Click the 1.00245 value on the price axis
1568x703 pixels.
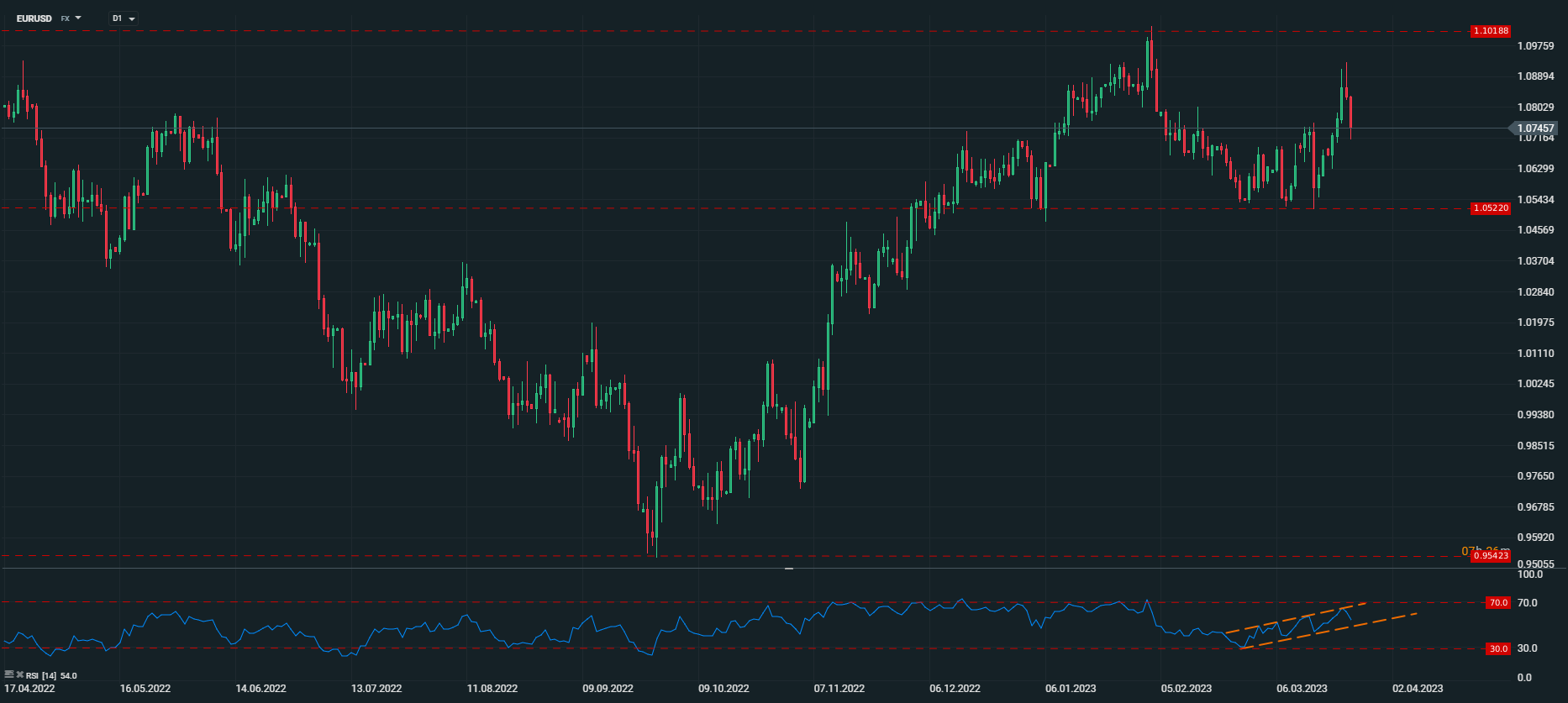click(1535, 384)
